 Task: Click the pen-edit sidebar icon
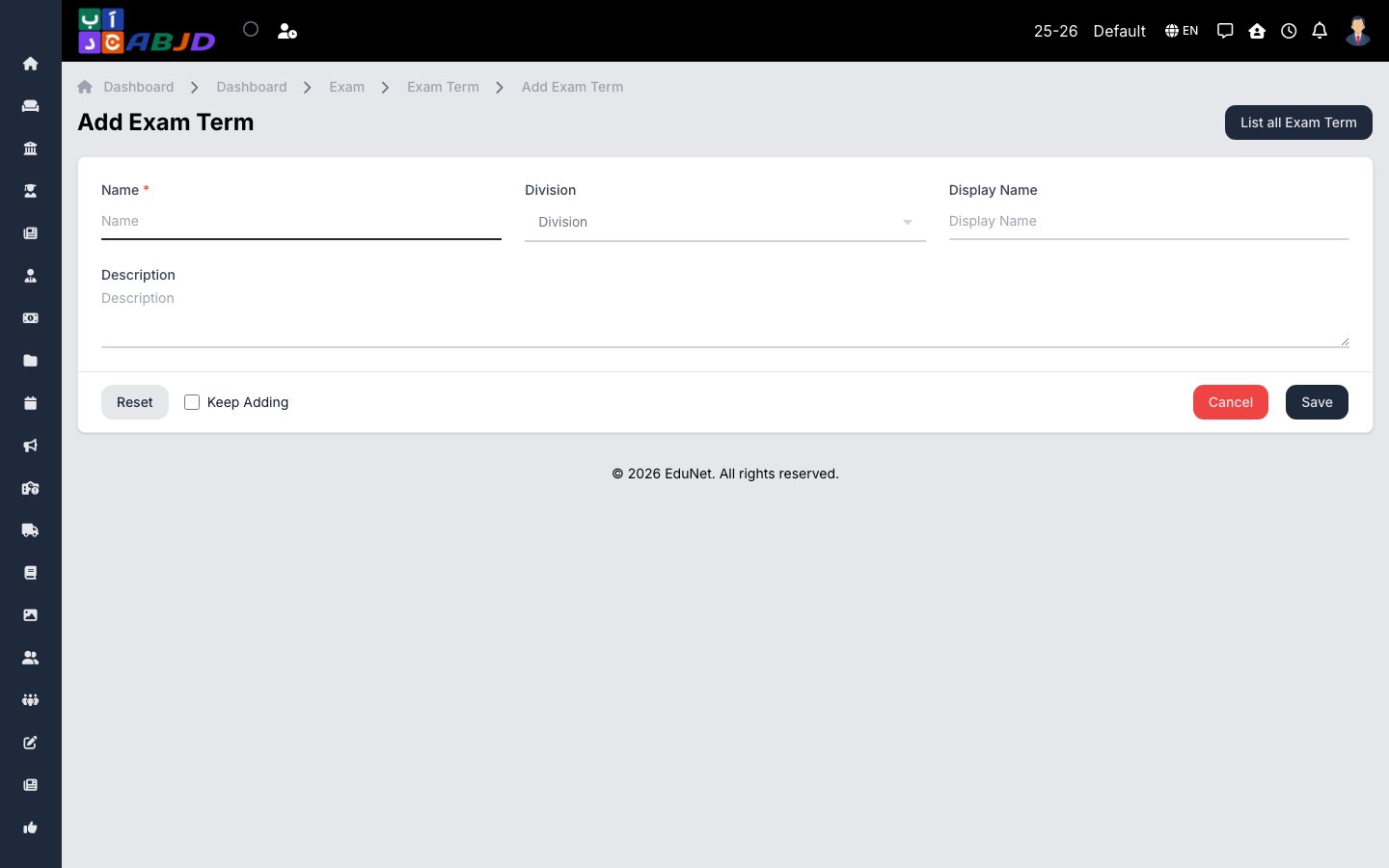click(30, 743)
